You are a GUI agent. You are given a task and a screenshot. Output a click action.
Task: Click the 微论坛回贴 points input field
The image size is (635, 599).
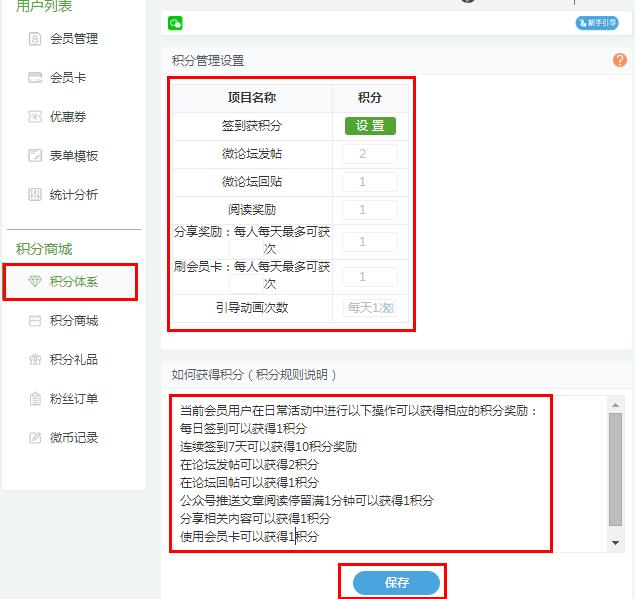[370, 182]
